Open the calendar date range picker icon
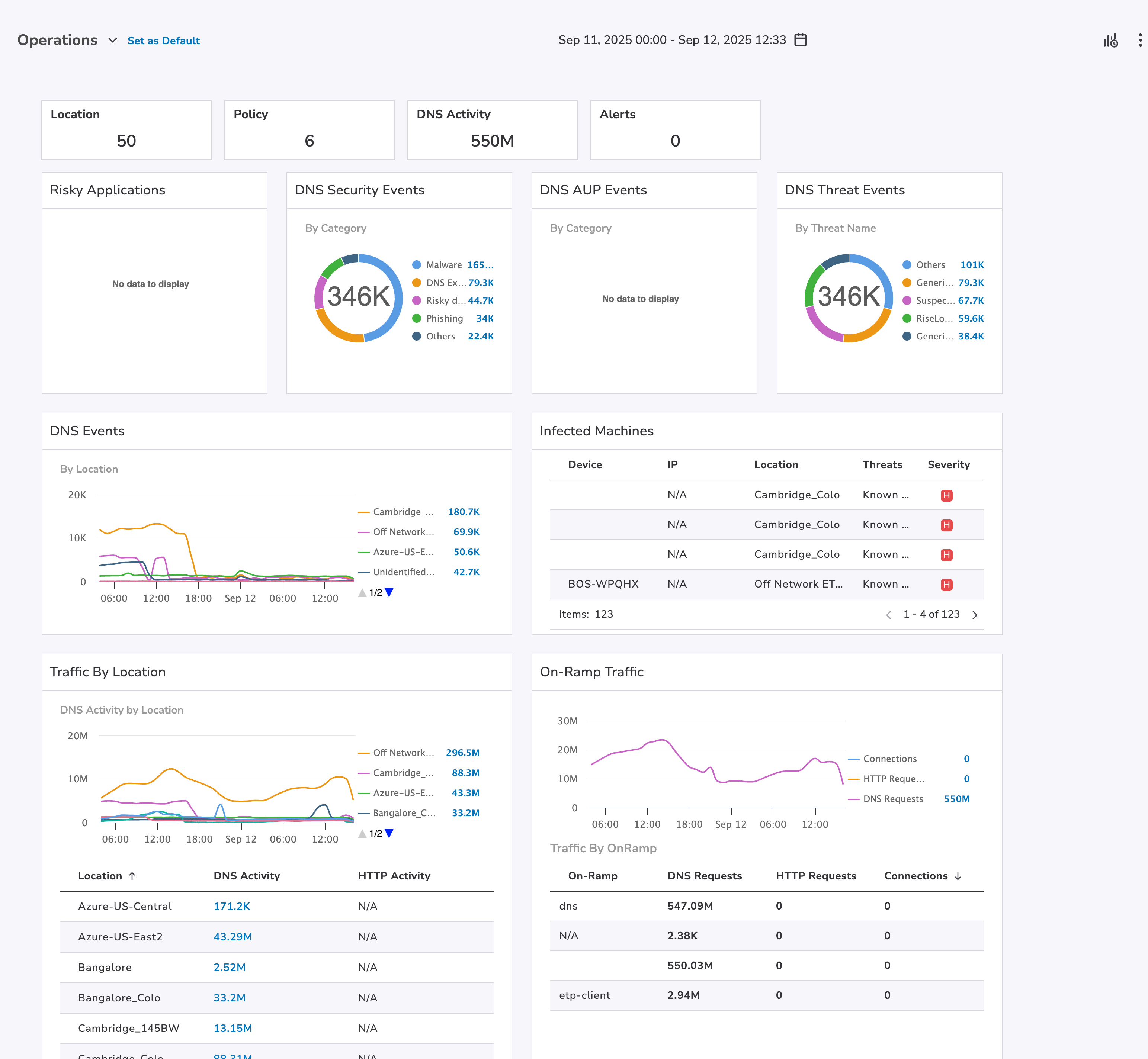 click(x=801, y=39)
